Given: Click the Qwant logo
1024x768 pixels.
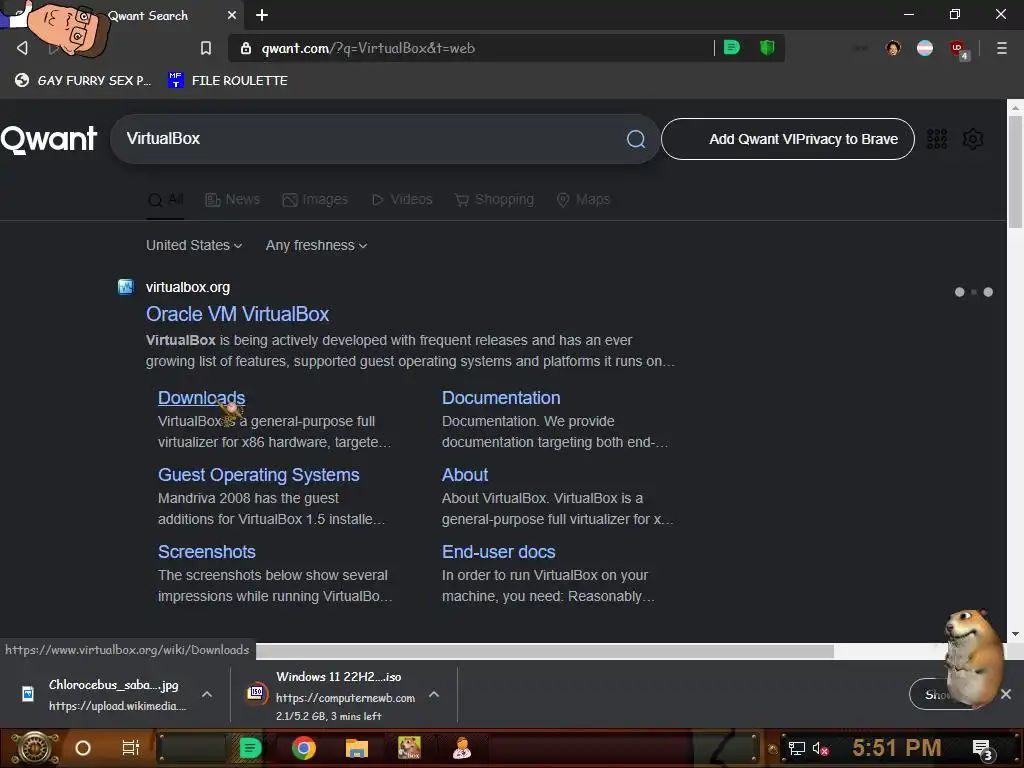Looking at the screenshot, I should [49, 139].
